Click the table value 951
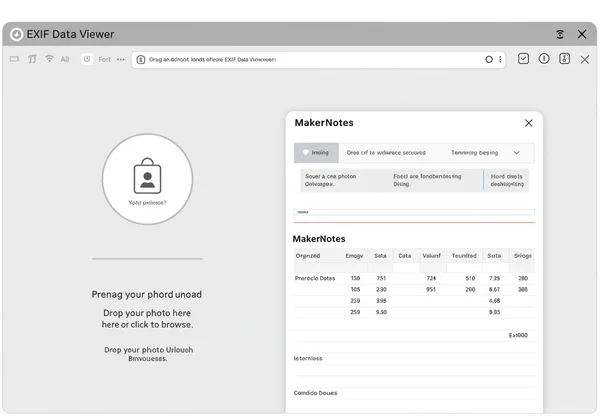The image size is (600, 420). pos(431,290)
